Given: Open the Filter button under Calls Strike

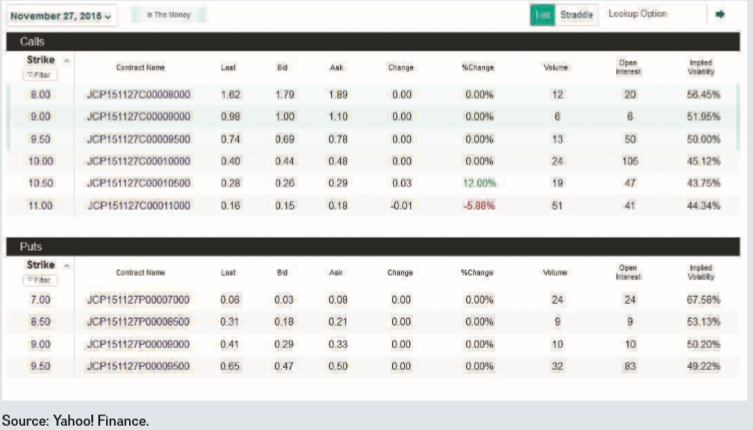Looking at the screenshot, I should pyautogui.click(x=41, y=75).
